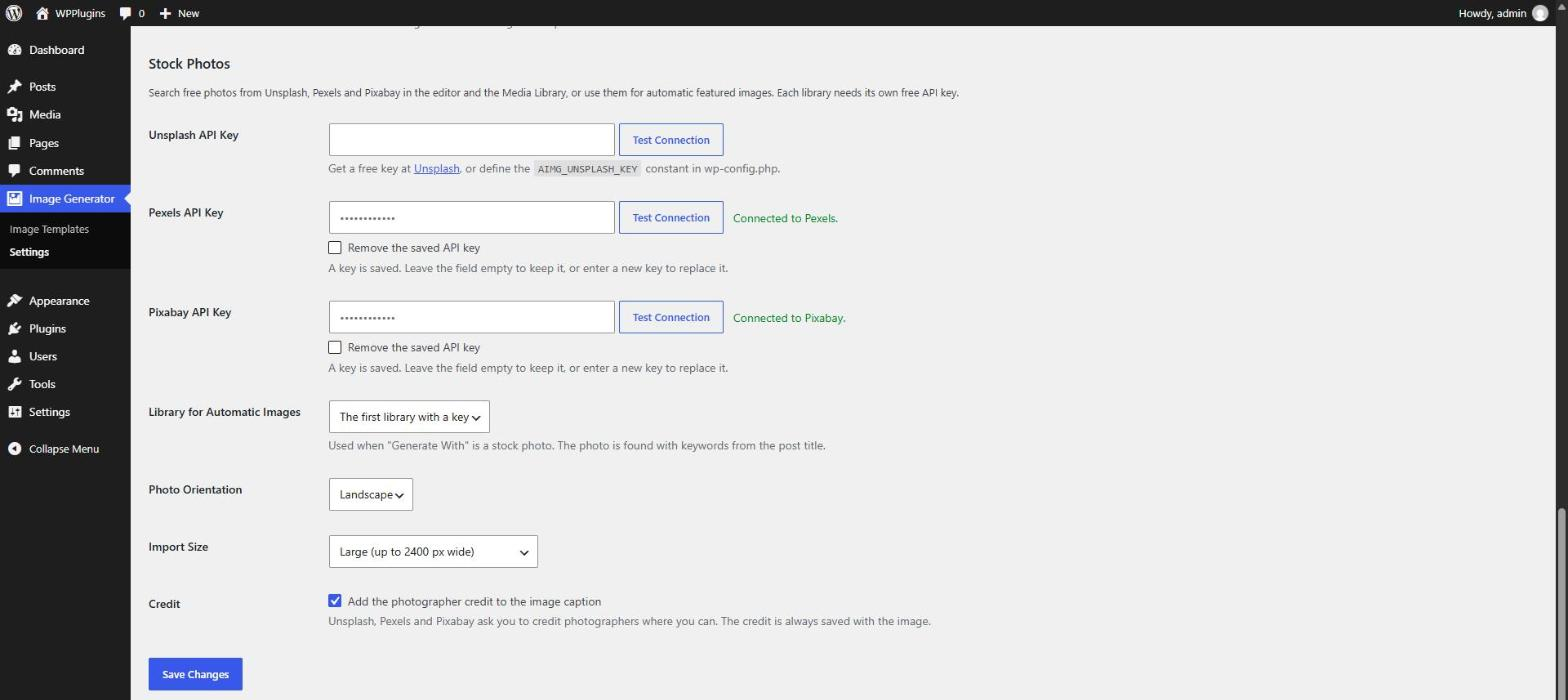Click the Credit row label
Viewport: 1568px width, 700px height.
(164, 605)
